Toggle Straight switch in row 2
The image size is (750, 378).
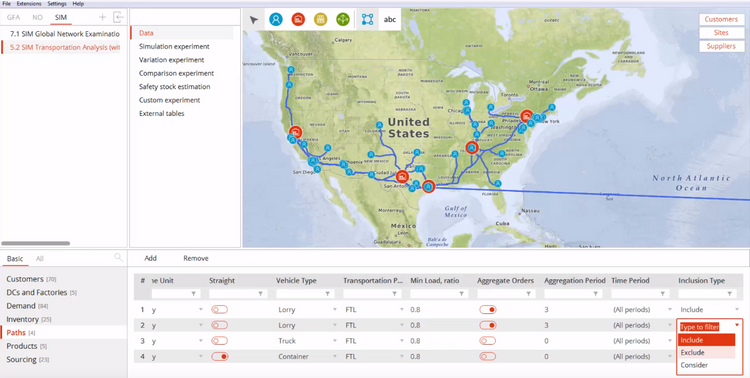tap(220, 325)
